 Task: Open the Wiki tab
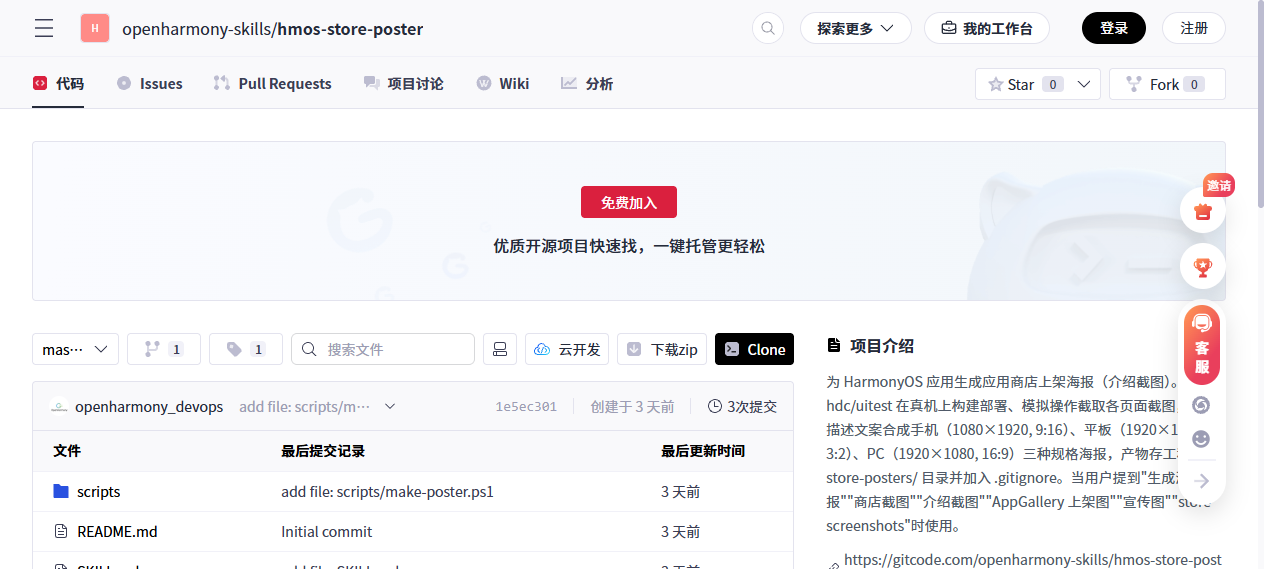[503, 83]
